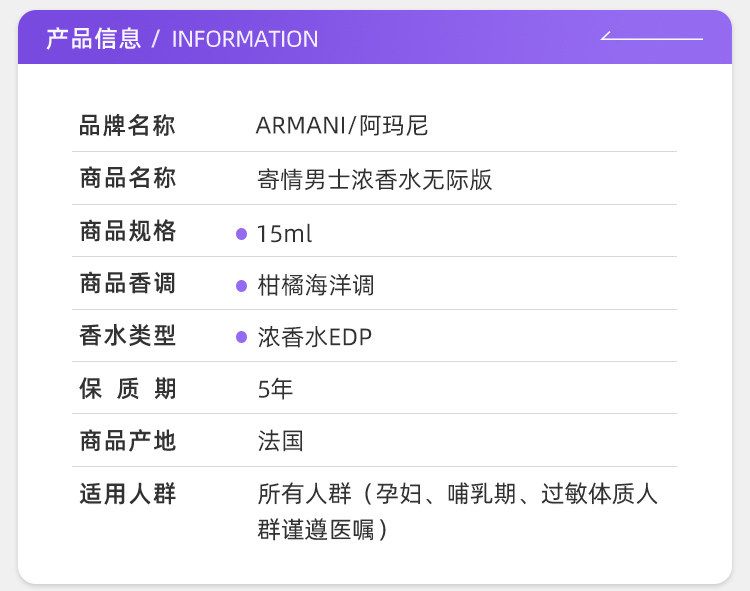The image size is (750, 591).
Task: Select the 5年 shelf life value
Action: point(275,390)
